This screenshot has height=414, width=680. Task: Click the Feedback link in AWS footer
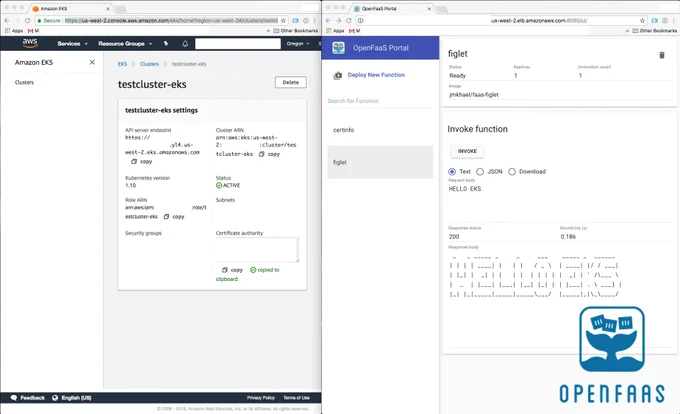click(28, 398)
